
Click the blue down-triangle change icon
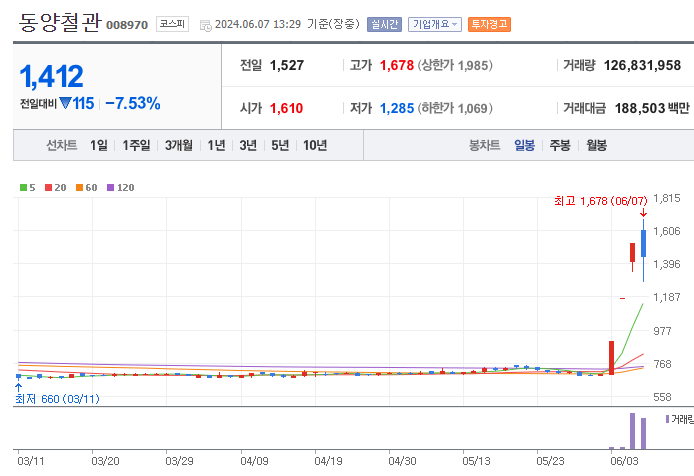tap(65, 103)
